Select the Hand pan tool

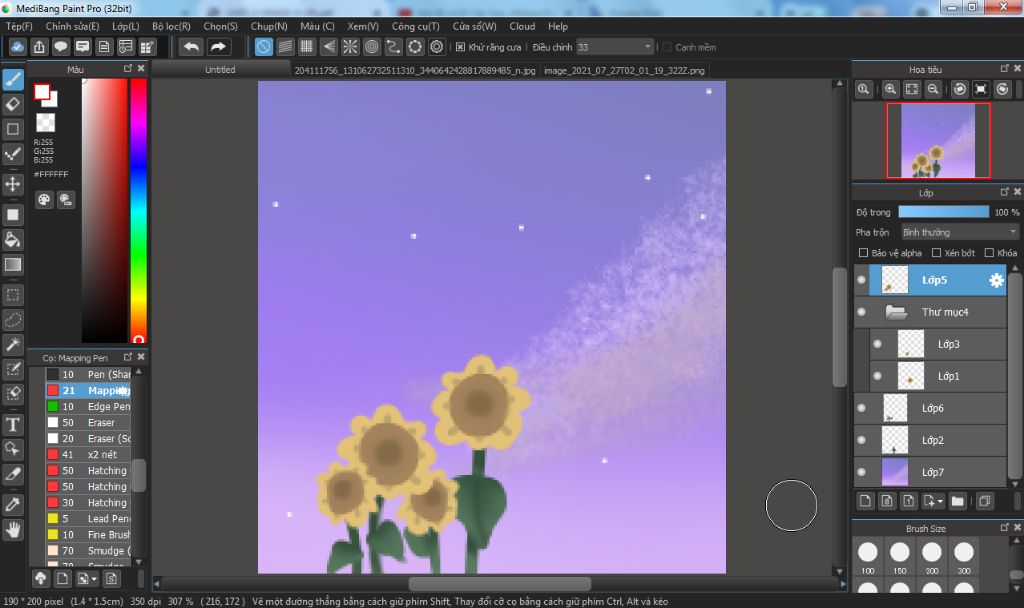[13, 530]
